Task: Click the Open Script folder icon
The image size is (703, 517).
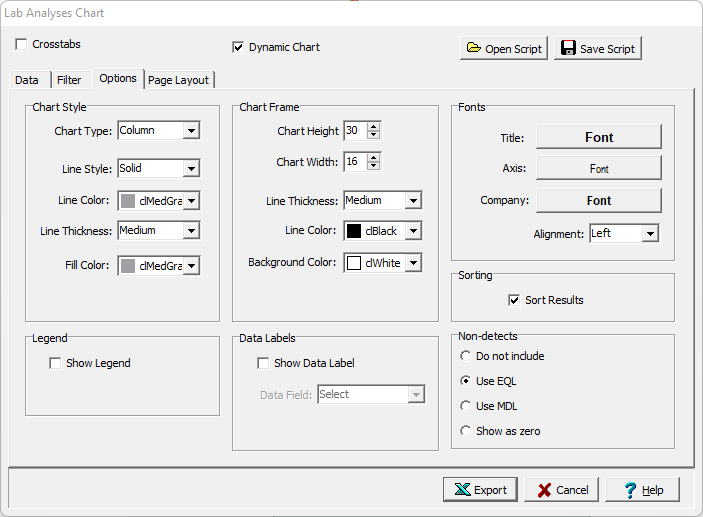Action: (473, 49)
